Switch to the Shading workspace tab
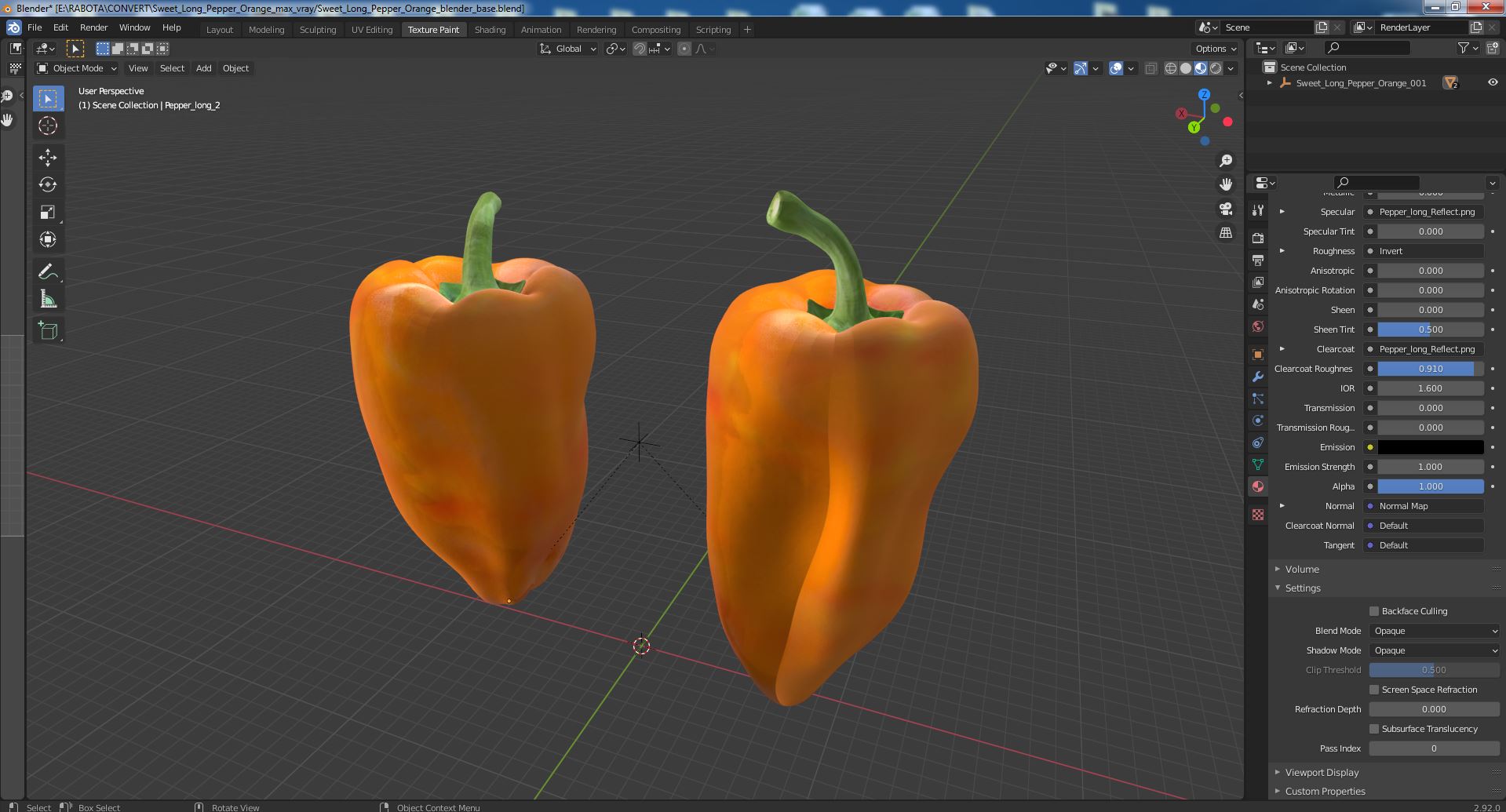This screenshot has height=812, width=1506. [490, 30]
